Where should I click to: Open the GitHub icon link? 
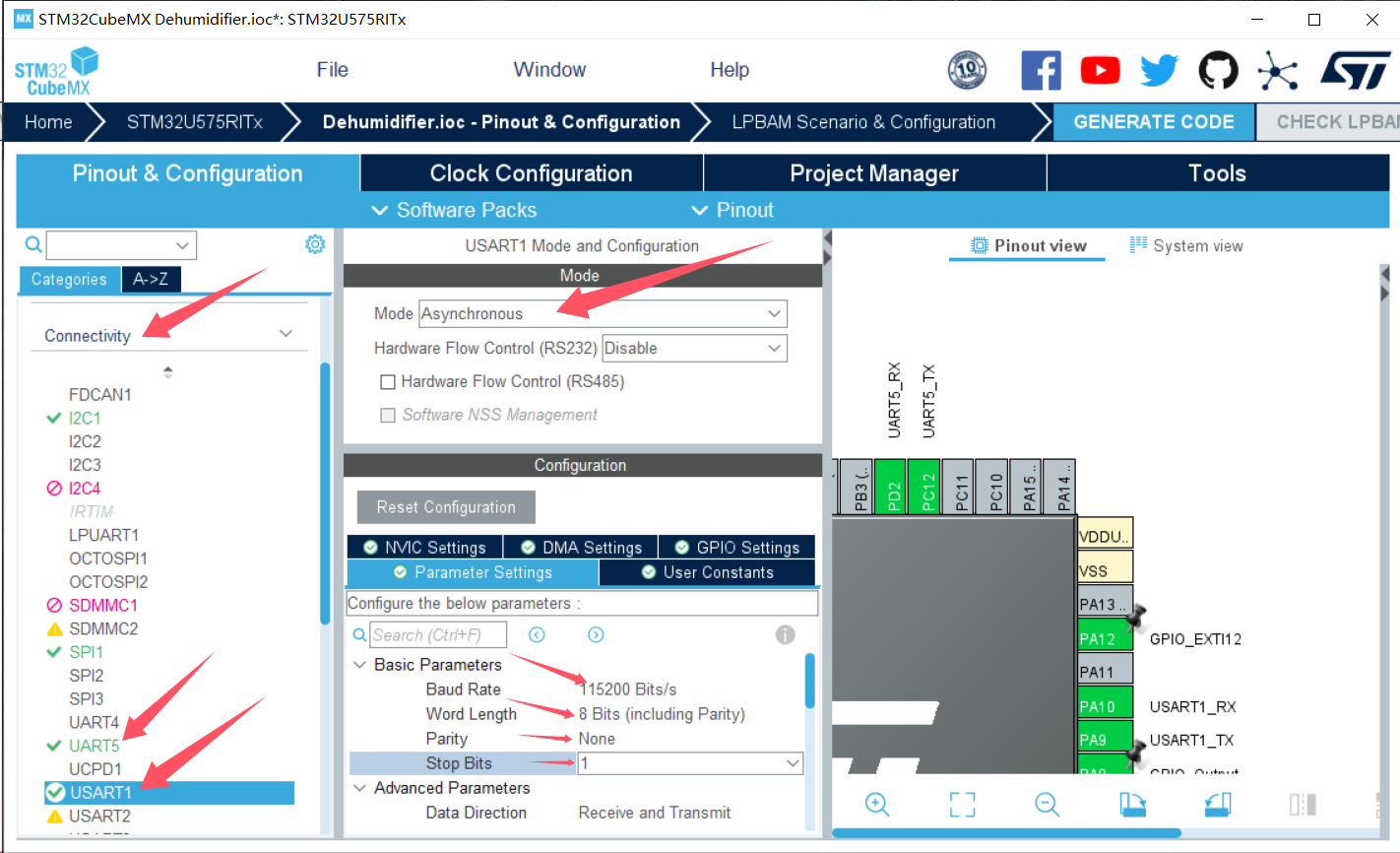[x=1218, y=70]
